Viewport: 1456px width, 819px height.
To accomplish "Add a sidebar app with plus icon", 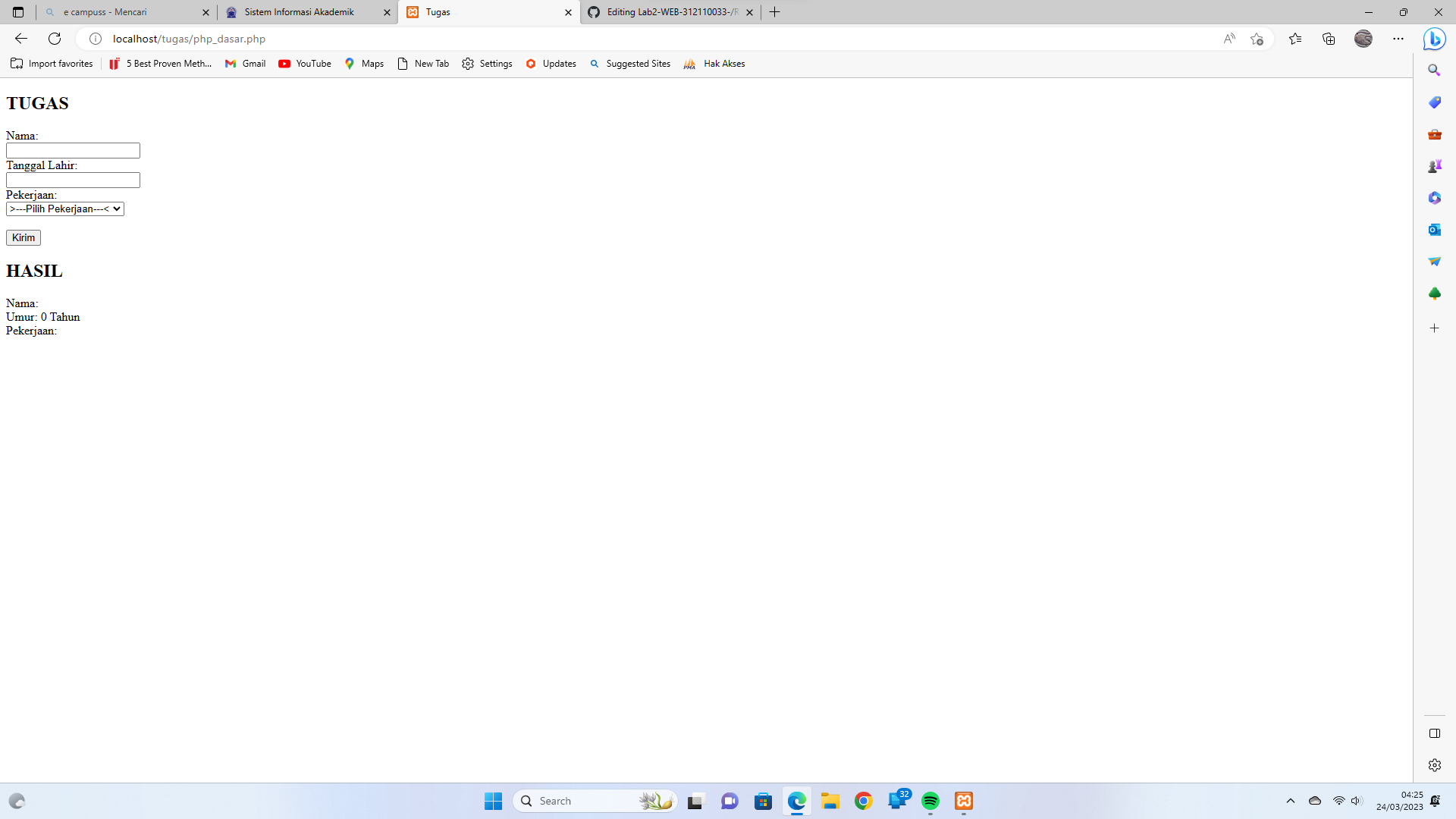I will coord(1434,328).
